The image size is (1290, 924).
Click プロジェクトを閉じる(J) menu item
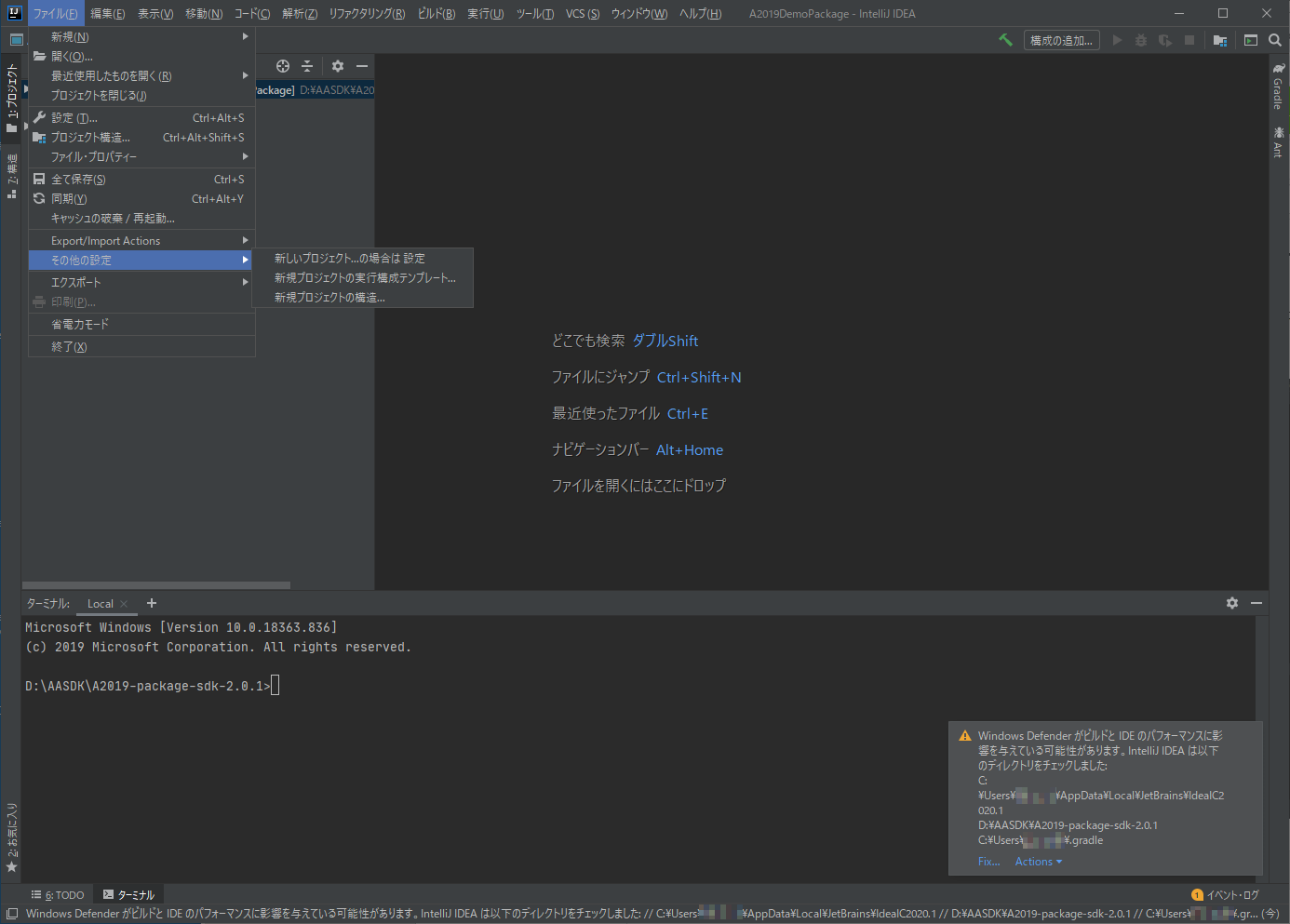pos(141,95)
